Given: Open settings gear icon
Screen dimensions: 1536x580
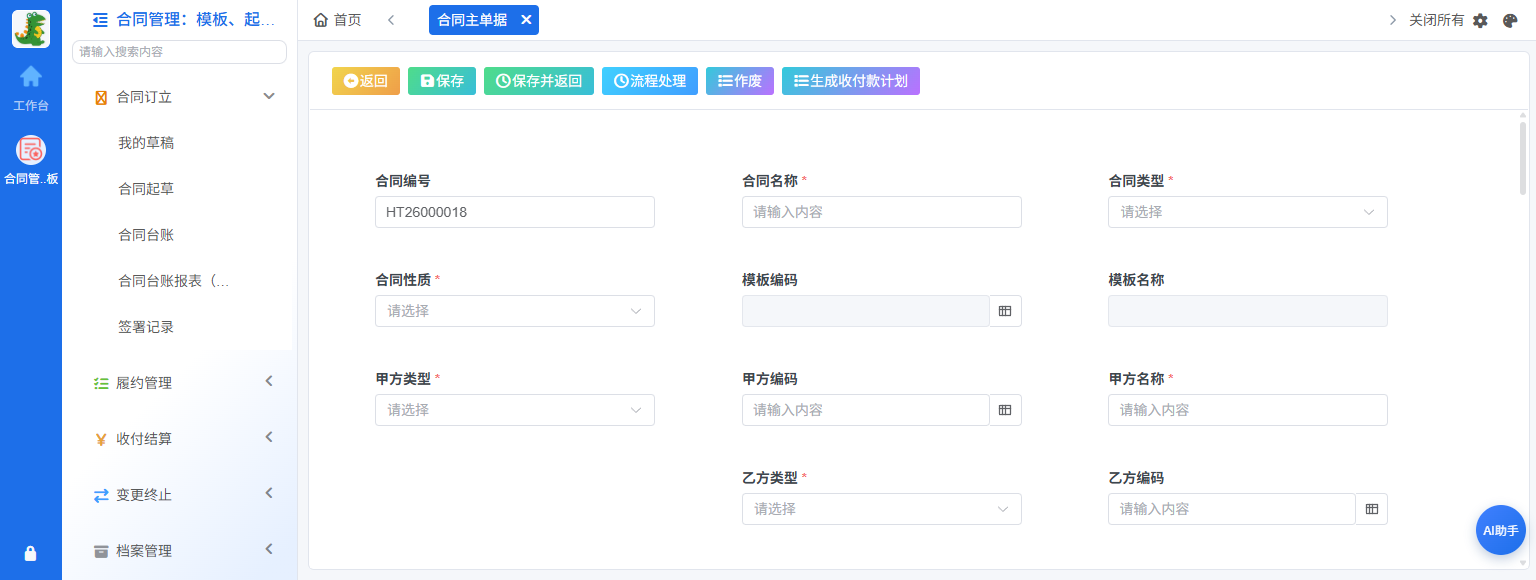Looking at the screenshot, I should pos(1481,20).
